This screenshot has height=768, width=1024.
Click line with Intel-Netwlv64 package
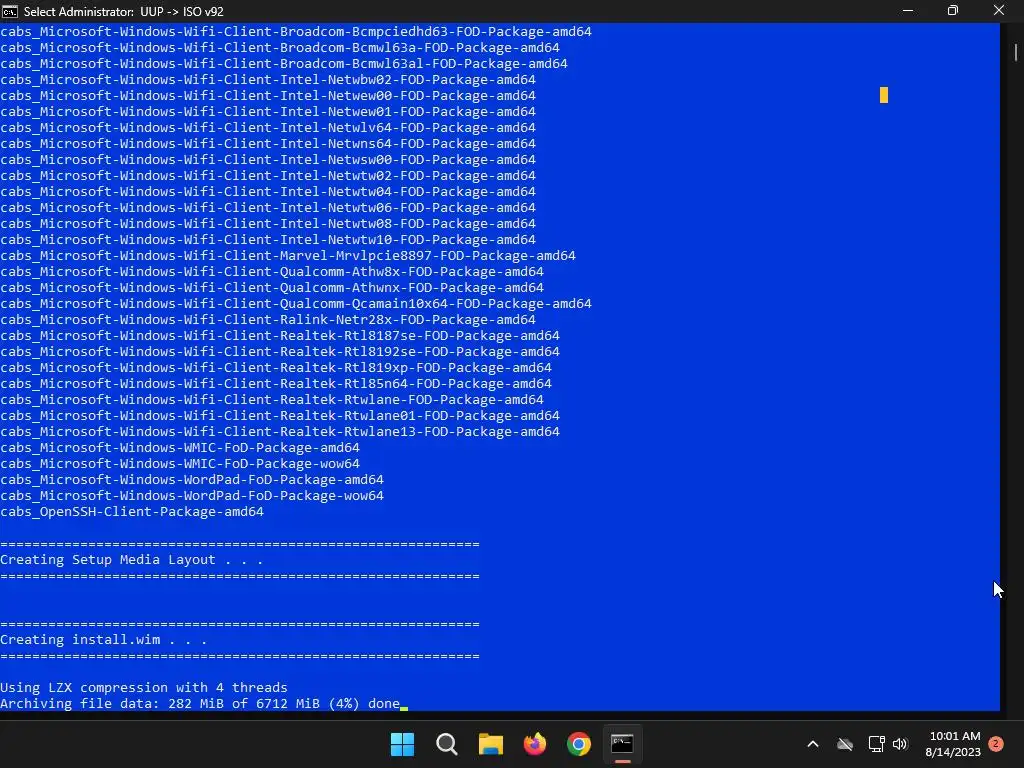(268, 127)
